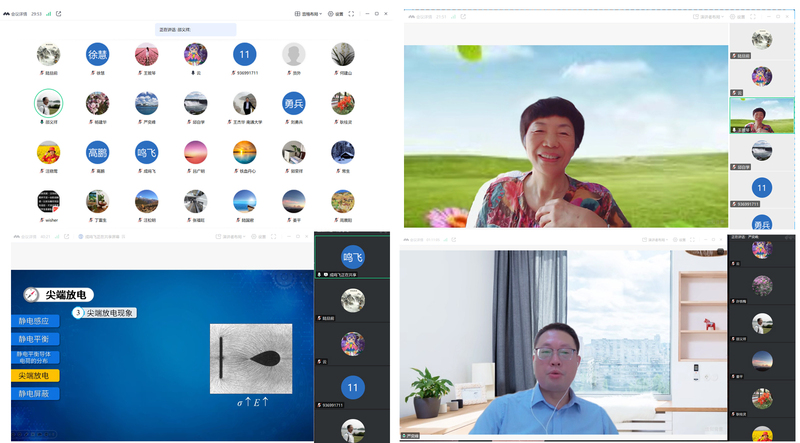This screenshot has height=443, width=800.
Task: Open meeting info logo in gallery window
Action: coord(6,14)
